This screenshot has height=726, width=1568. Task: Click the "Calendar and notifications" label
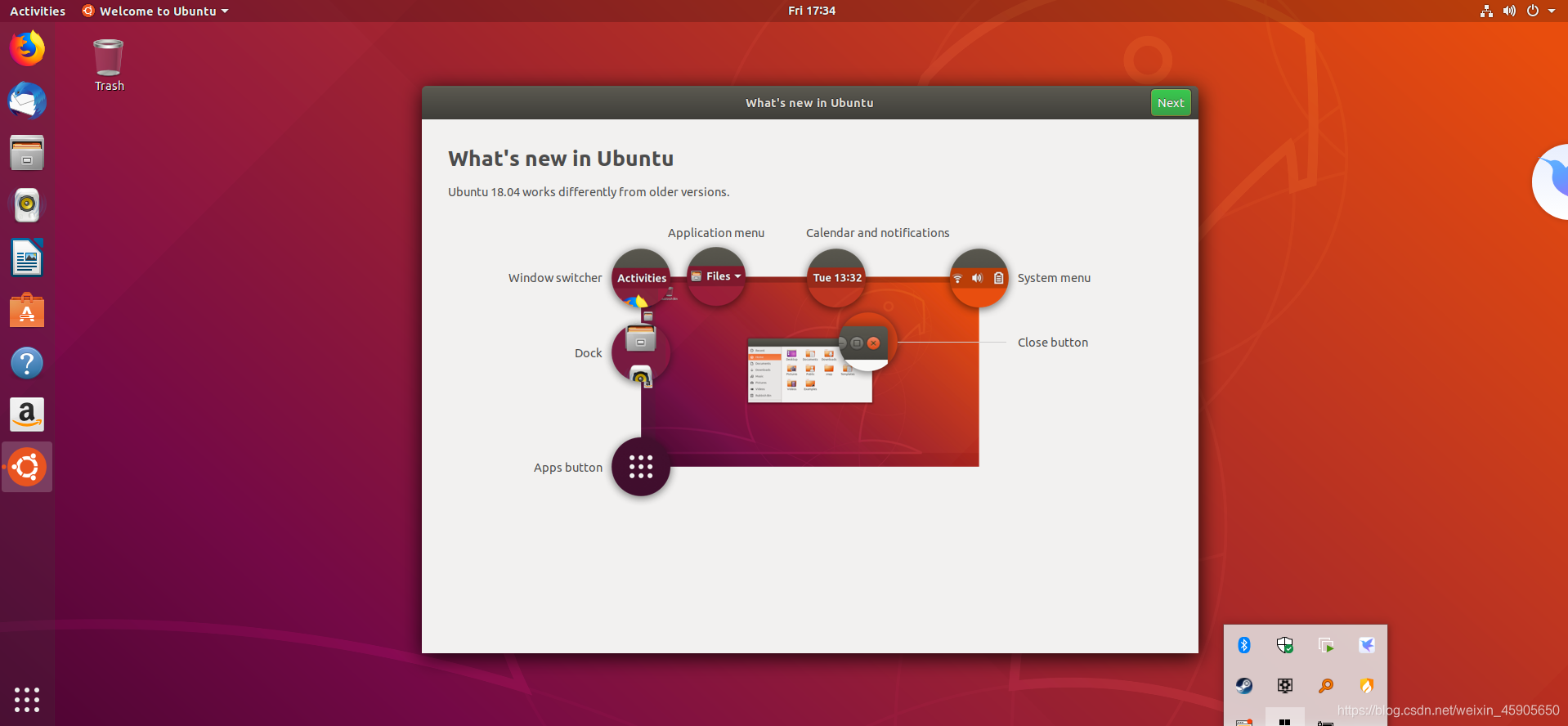[x=878, y=233]
